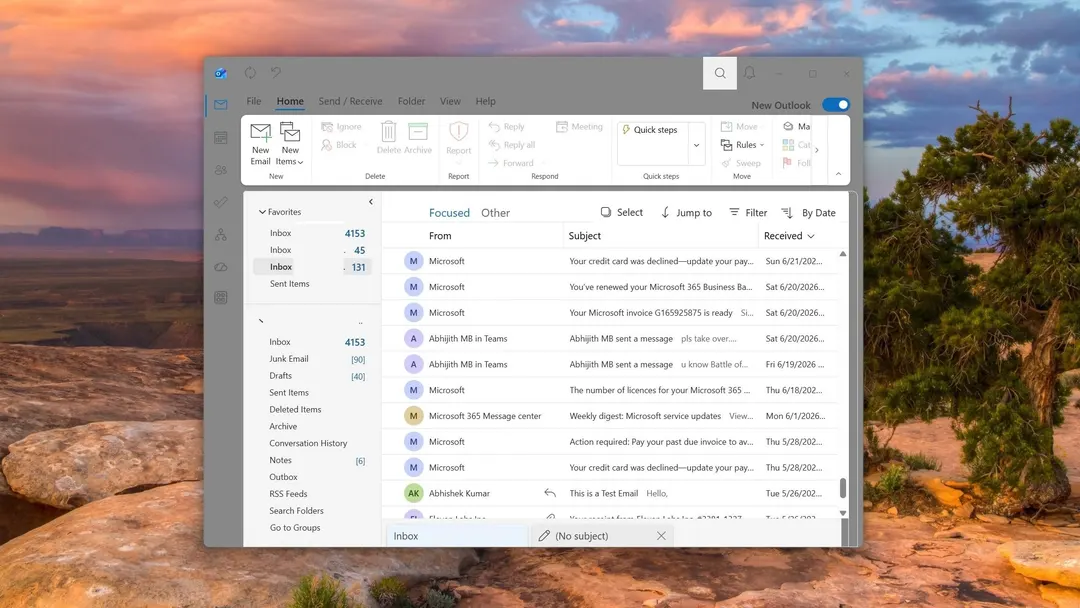1080x608 pixels.
Task: Click Ignore in the Delete group
Action: coord(342,127)
